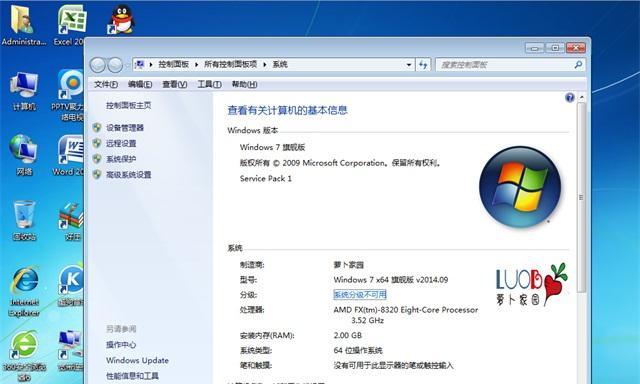Click the Service Pack 1 text
Screen dimensions: 640x384
click(266, 178)
